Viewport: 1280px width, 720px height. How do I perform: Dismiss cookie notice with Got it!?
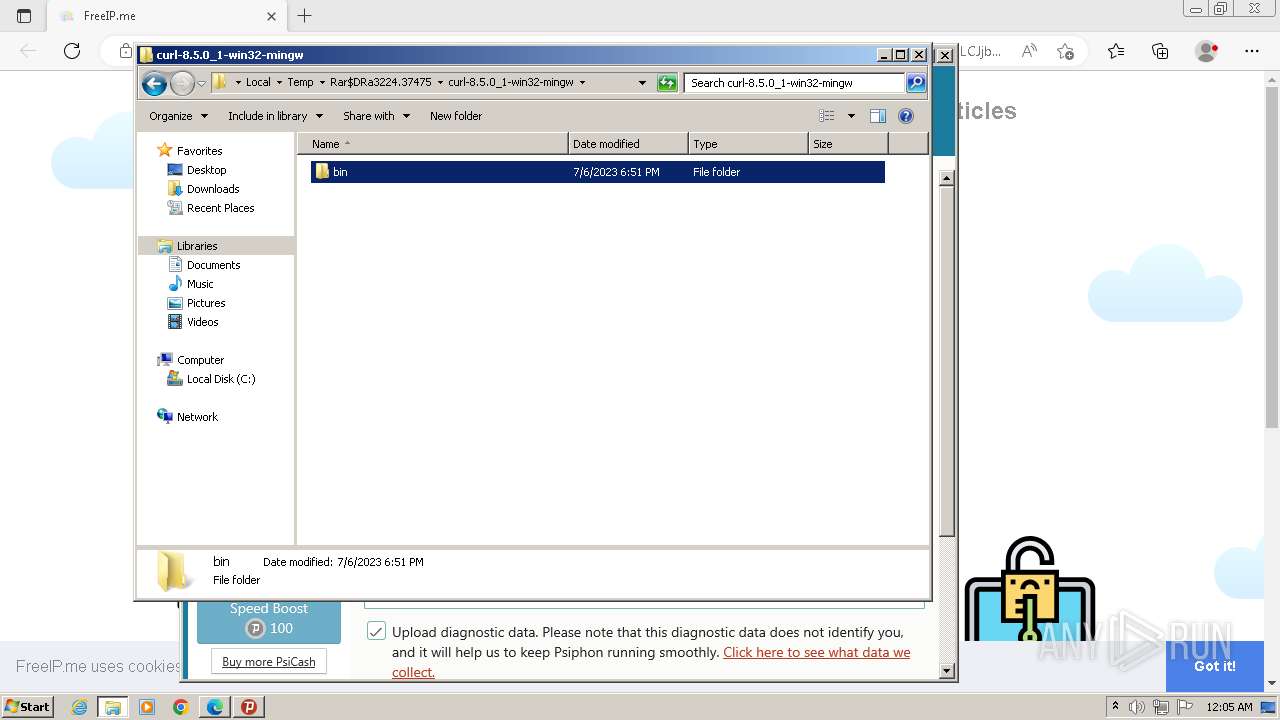pos(1214,666)
